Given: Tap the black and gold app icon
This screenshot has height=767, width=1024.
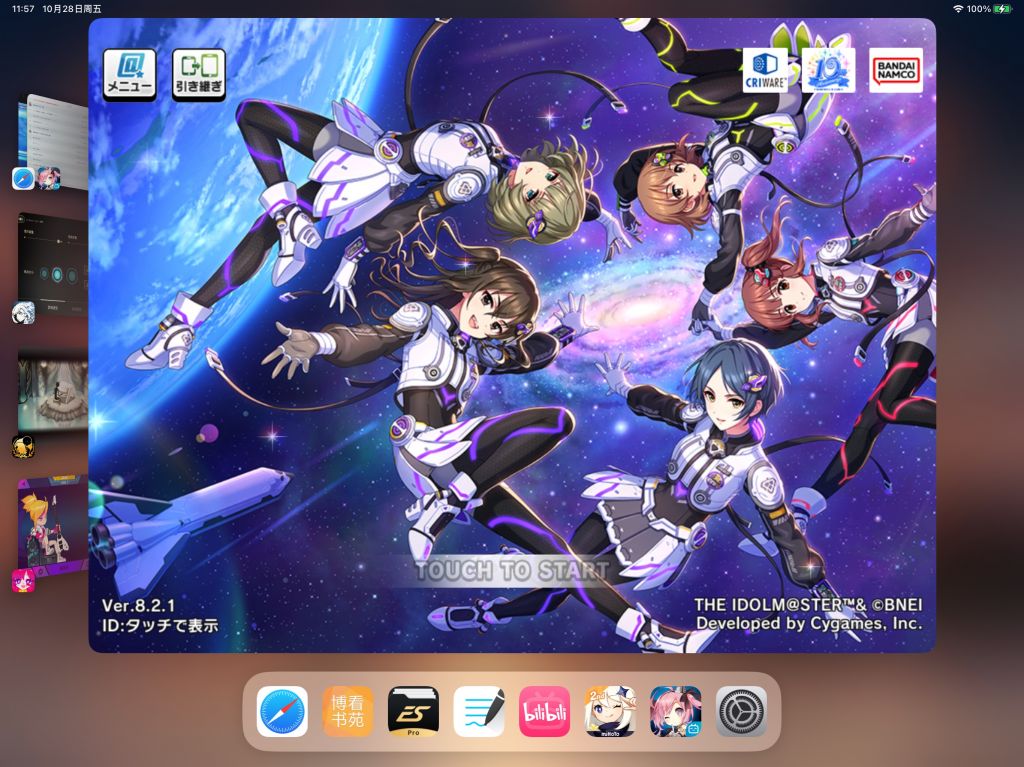Looking at the screenshot, I should (24, 447).
